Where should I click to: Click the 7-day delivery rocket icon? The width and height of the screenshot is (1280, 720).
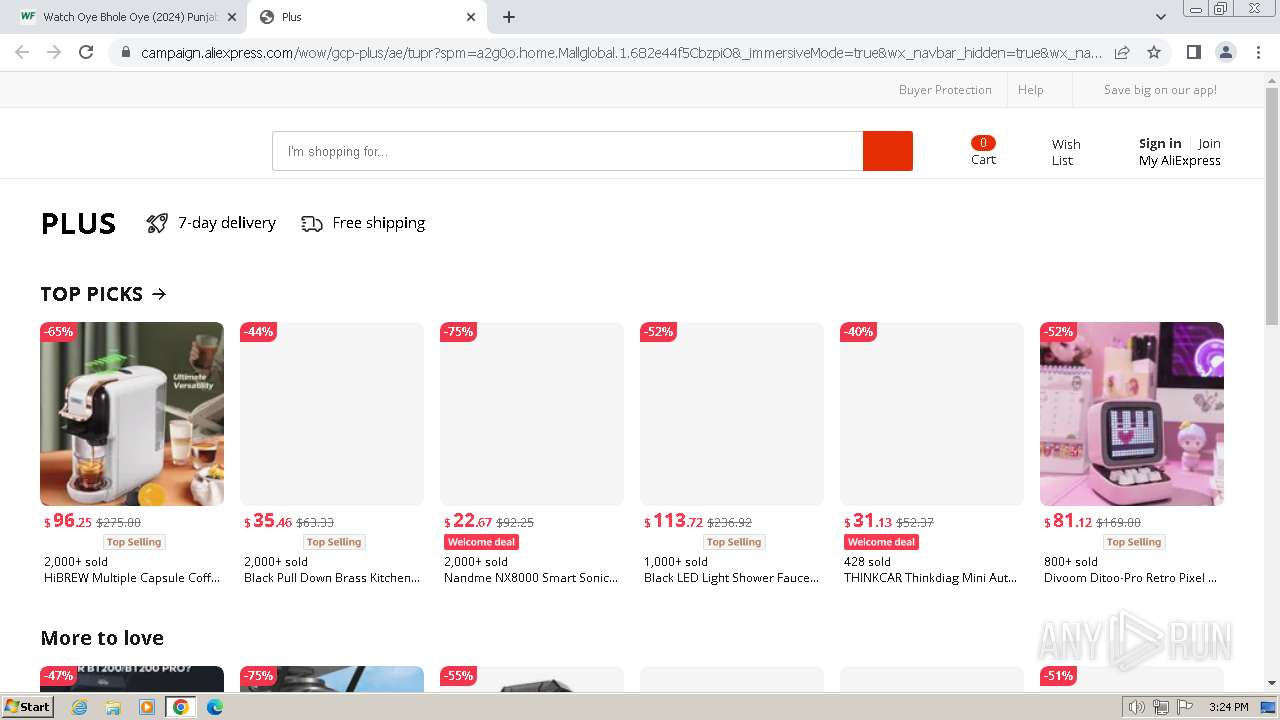click(x=157, y=223)
